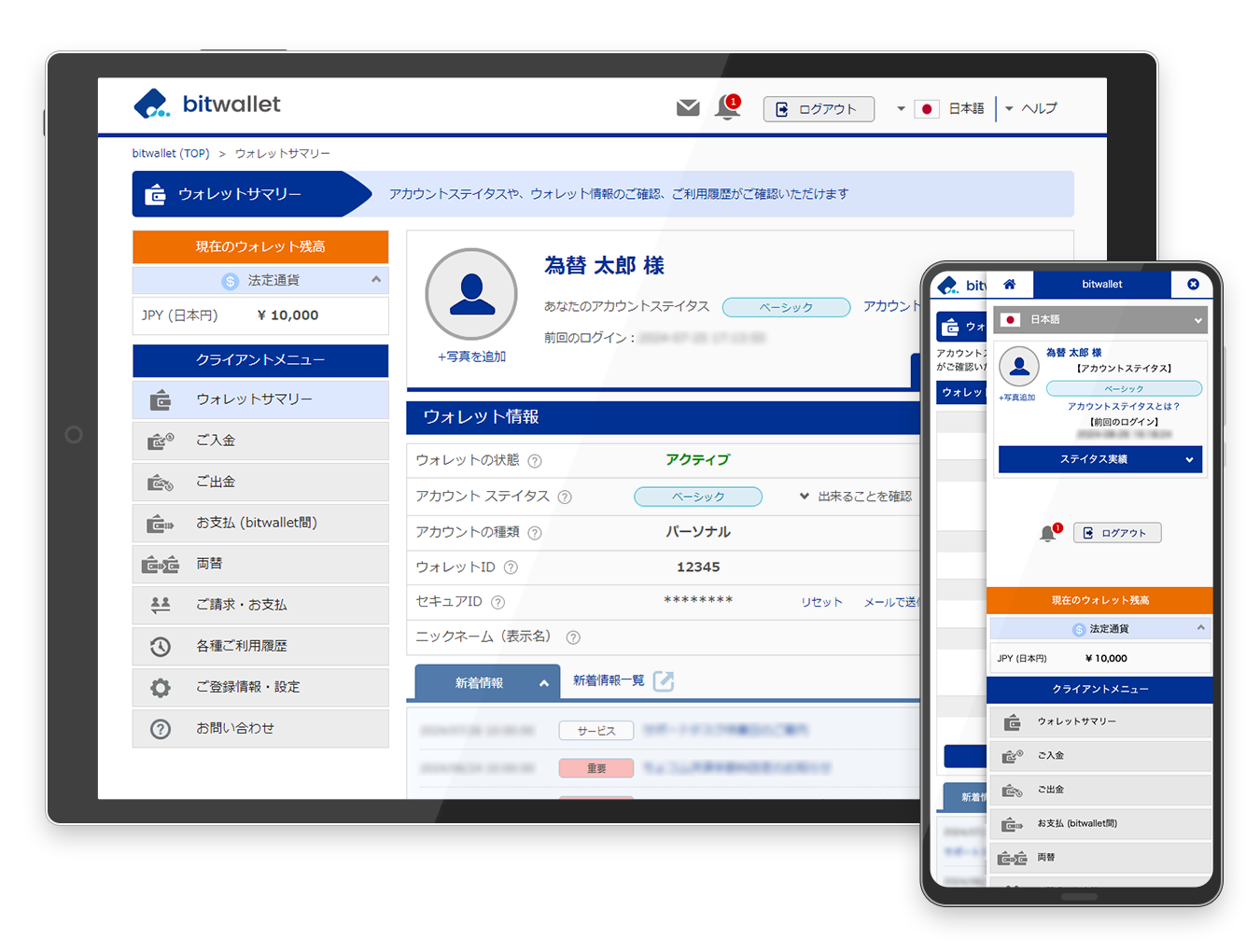The image size is (1260, 952).
Task: Collapse the 法定通貨 section on tablet sidebar
Action: coord(375,280)
